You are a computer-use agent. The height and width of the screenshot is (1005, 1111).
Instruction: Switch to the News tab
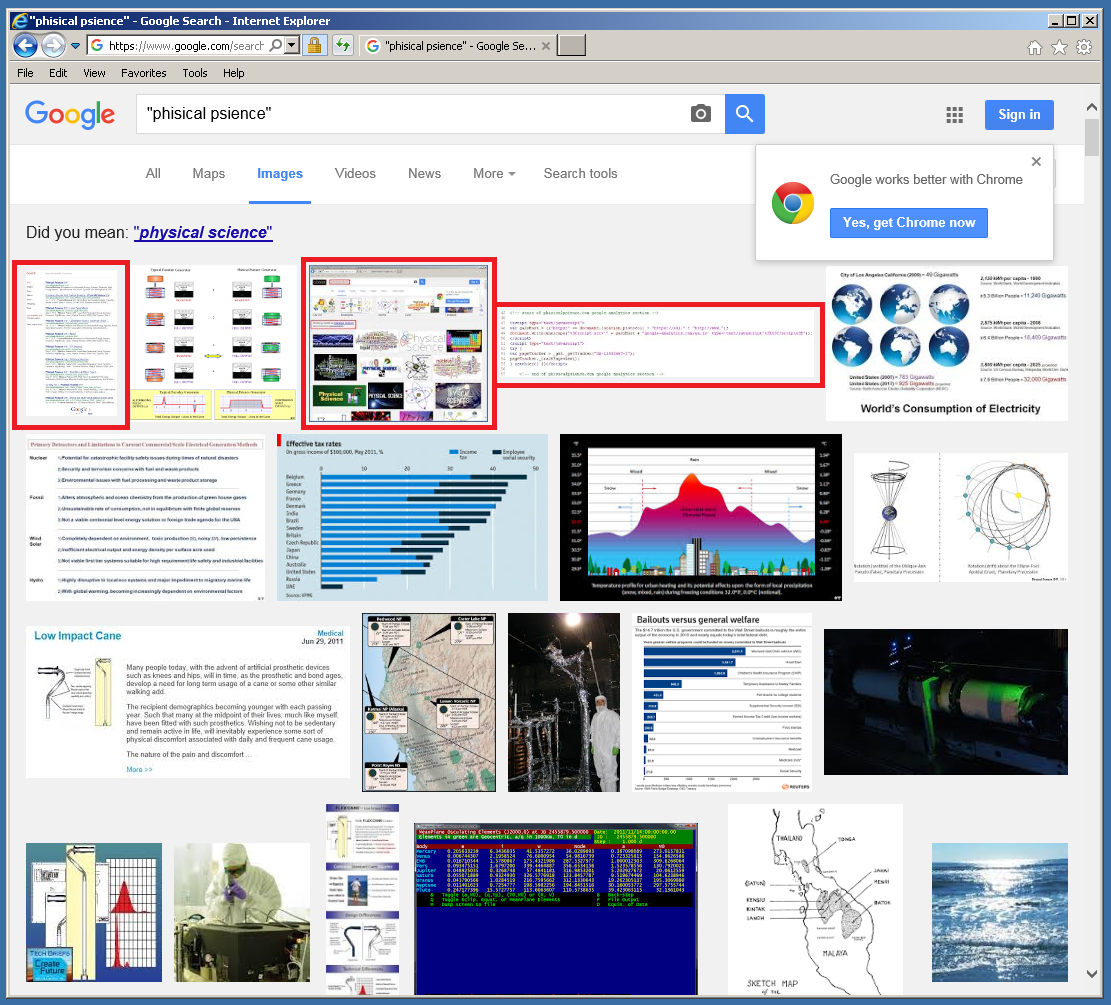coord(424,174)
